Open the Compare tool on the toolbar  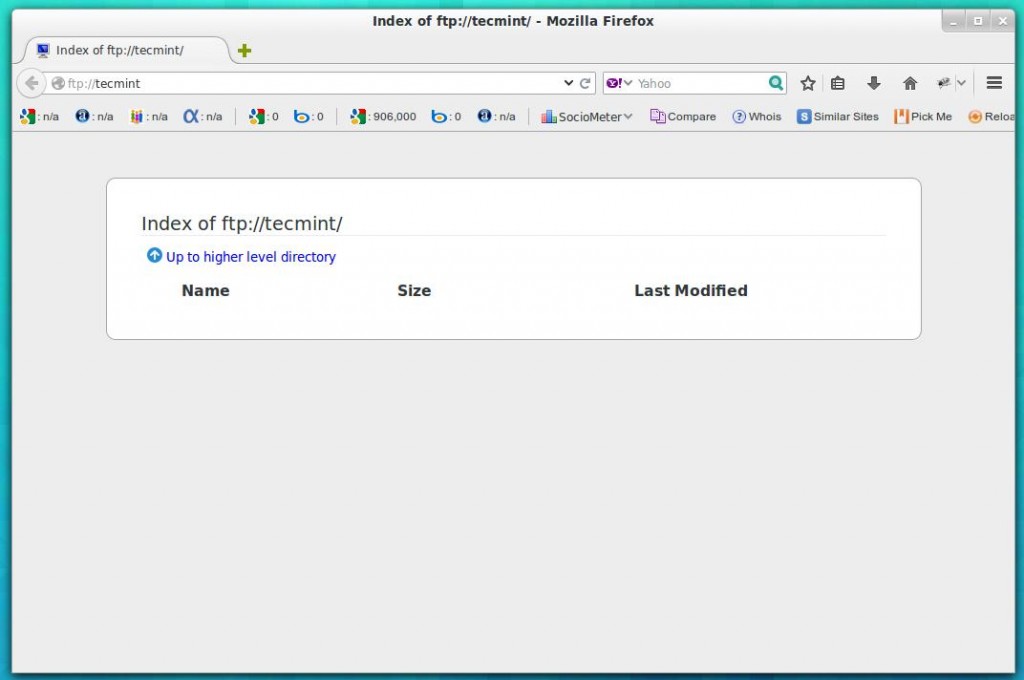[x=683, y=116]
